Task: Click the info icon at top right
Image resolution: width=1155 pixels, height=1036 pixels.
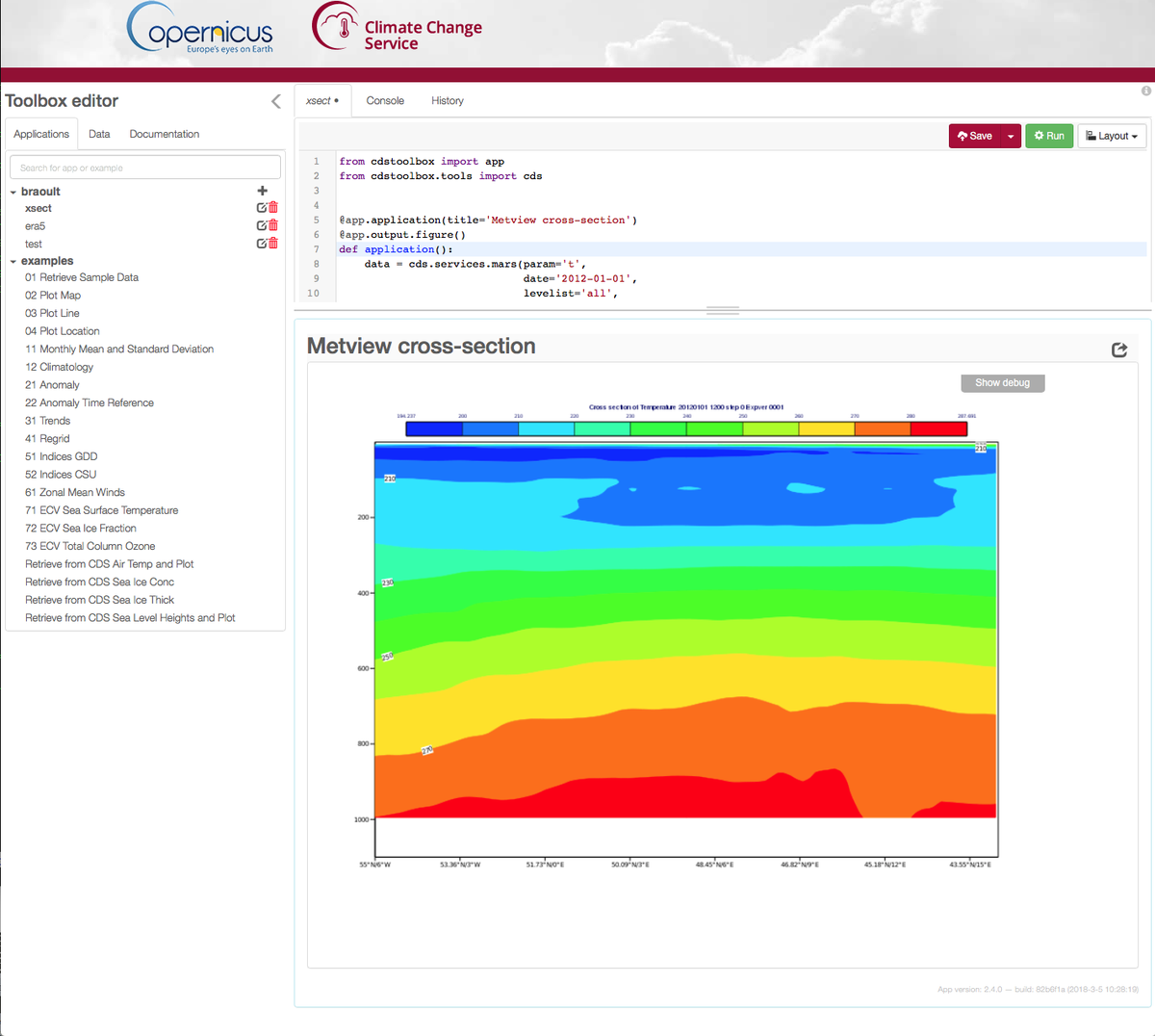Action: point(1146,91)
